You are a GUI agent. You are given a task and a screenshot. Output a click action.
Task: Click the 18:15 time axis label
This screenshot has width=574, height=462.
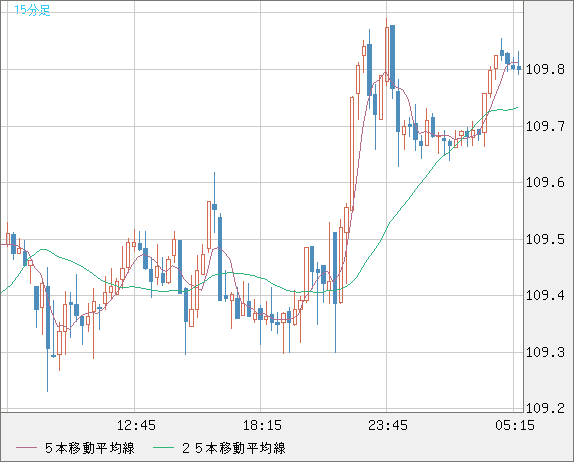click(x=262, y=425)
